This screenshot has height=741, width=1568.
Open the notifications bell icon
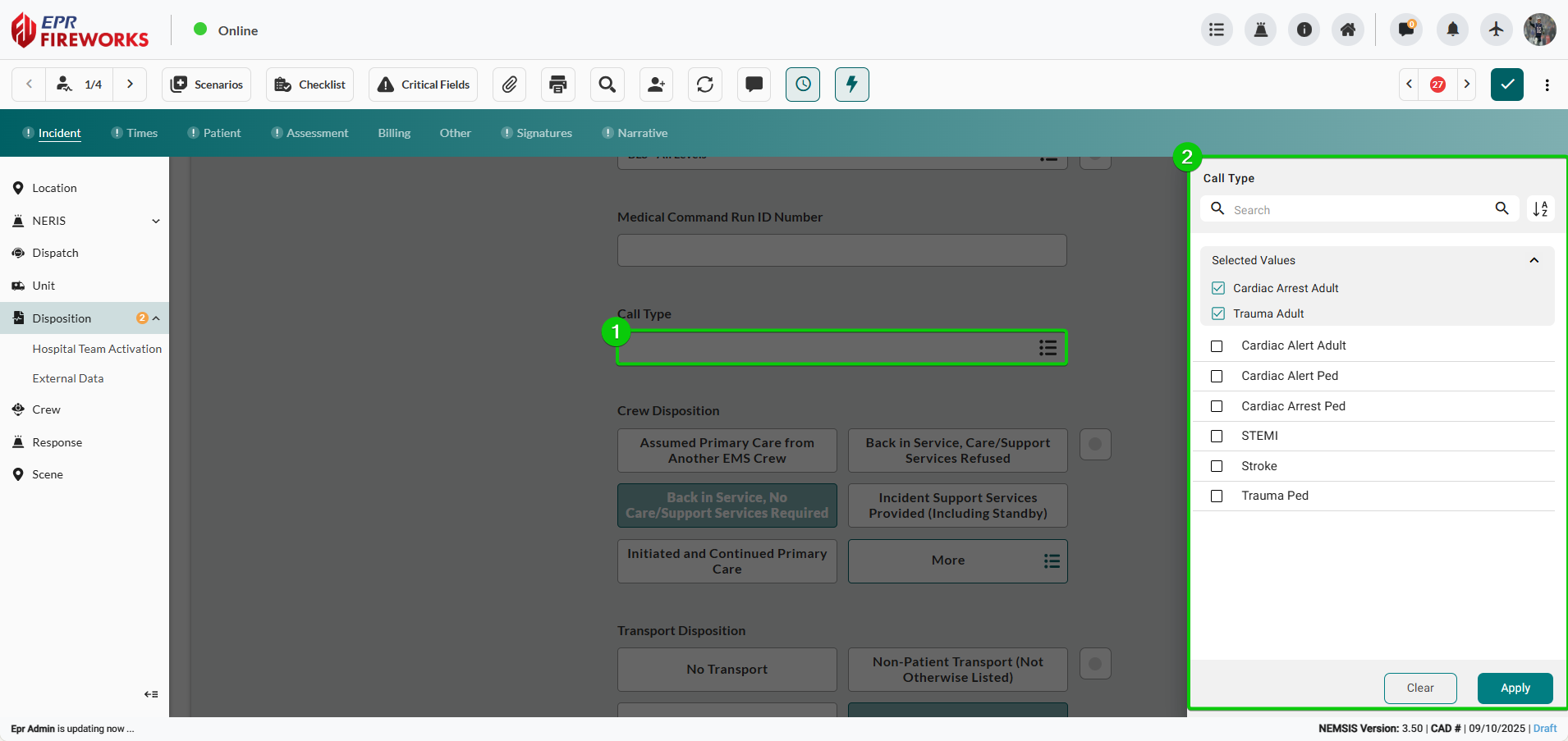[x=1452, y=30]
